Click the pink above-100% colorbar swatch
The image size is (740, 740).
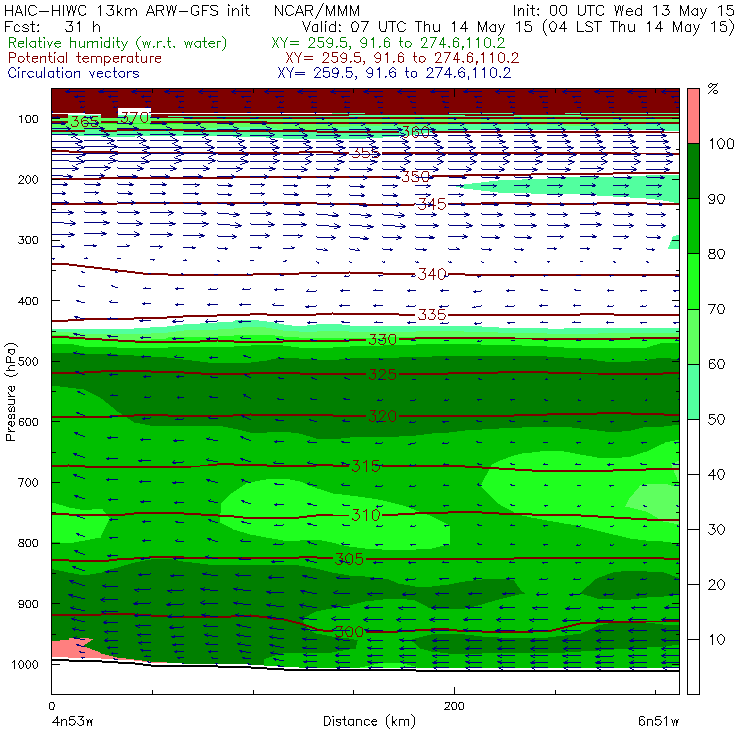pos(693,116)
